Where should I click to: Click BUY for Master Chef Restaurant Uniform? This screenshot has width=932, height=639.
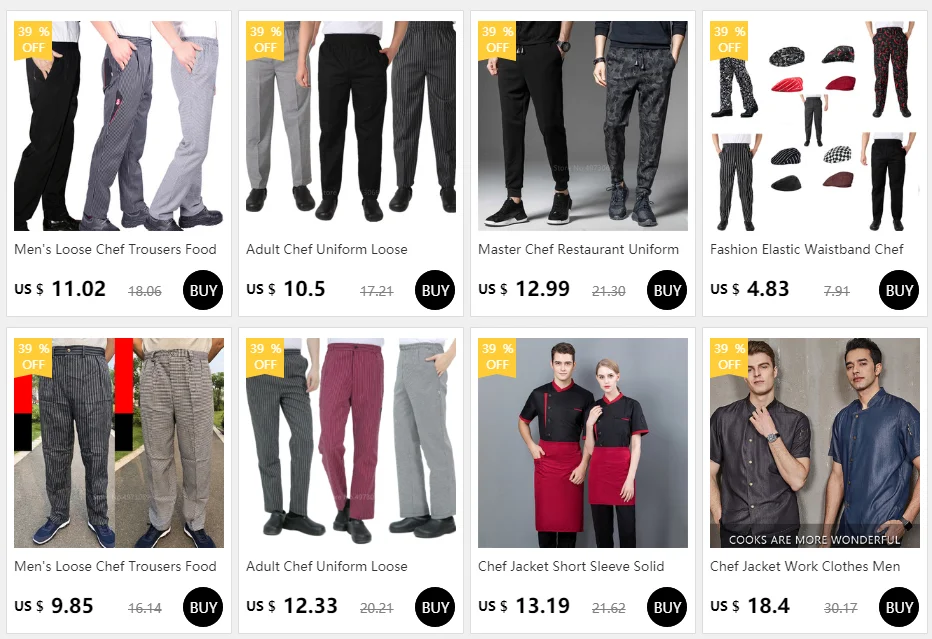pos(667,290)
